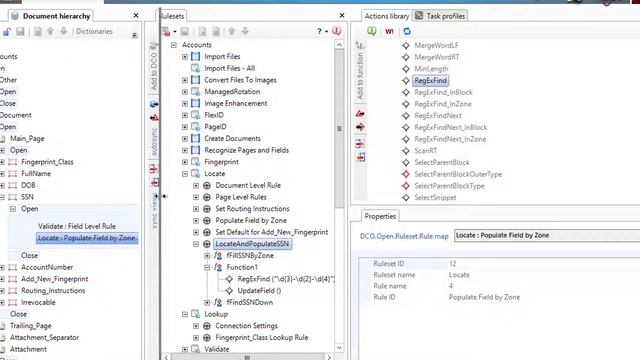
Task: Select the ScanRT action
Action: point(425,151)
